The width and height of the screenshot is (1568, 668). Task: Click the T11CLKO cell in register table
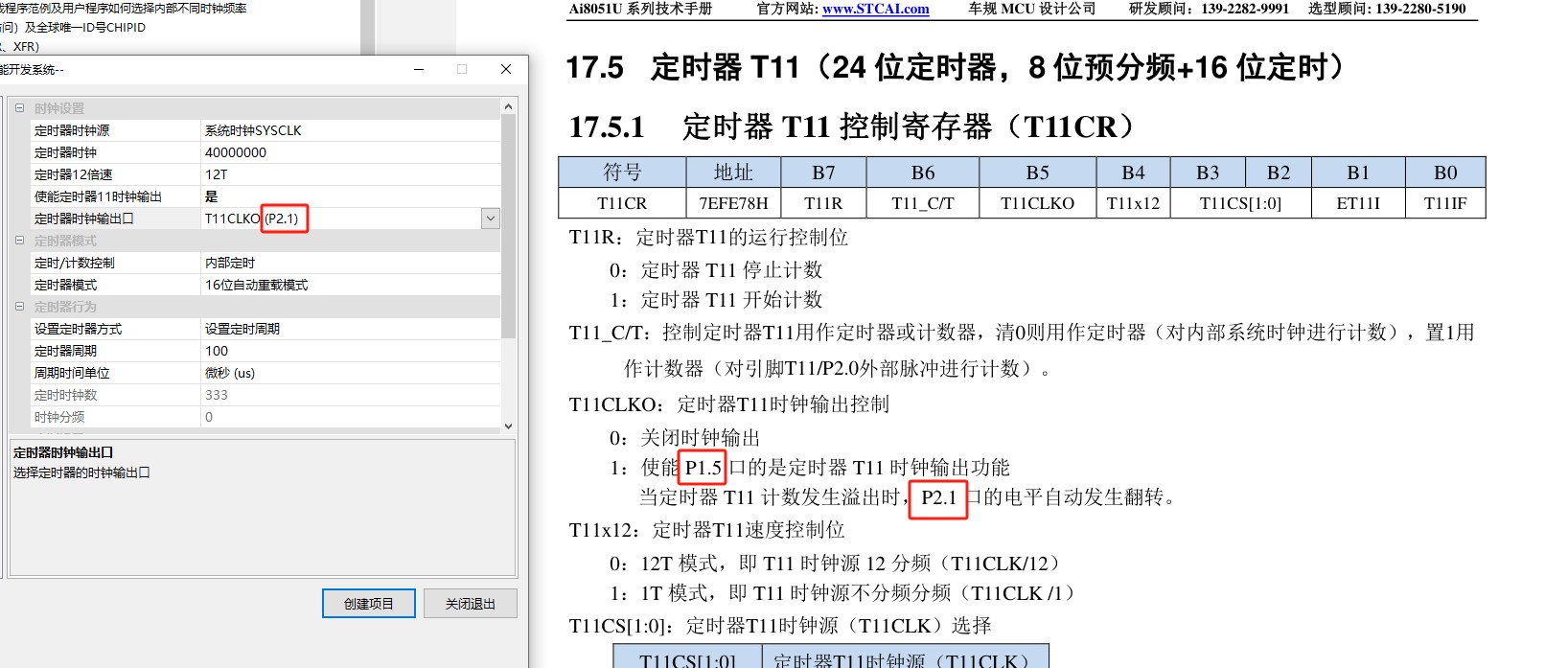(x=1037, y=203)
